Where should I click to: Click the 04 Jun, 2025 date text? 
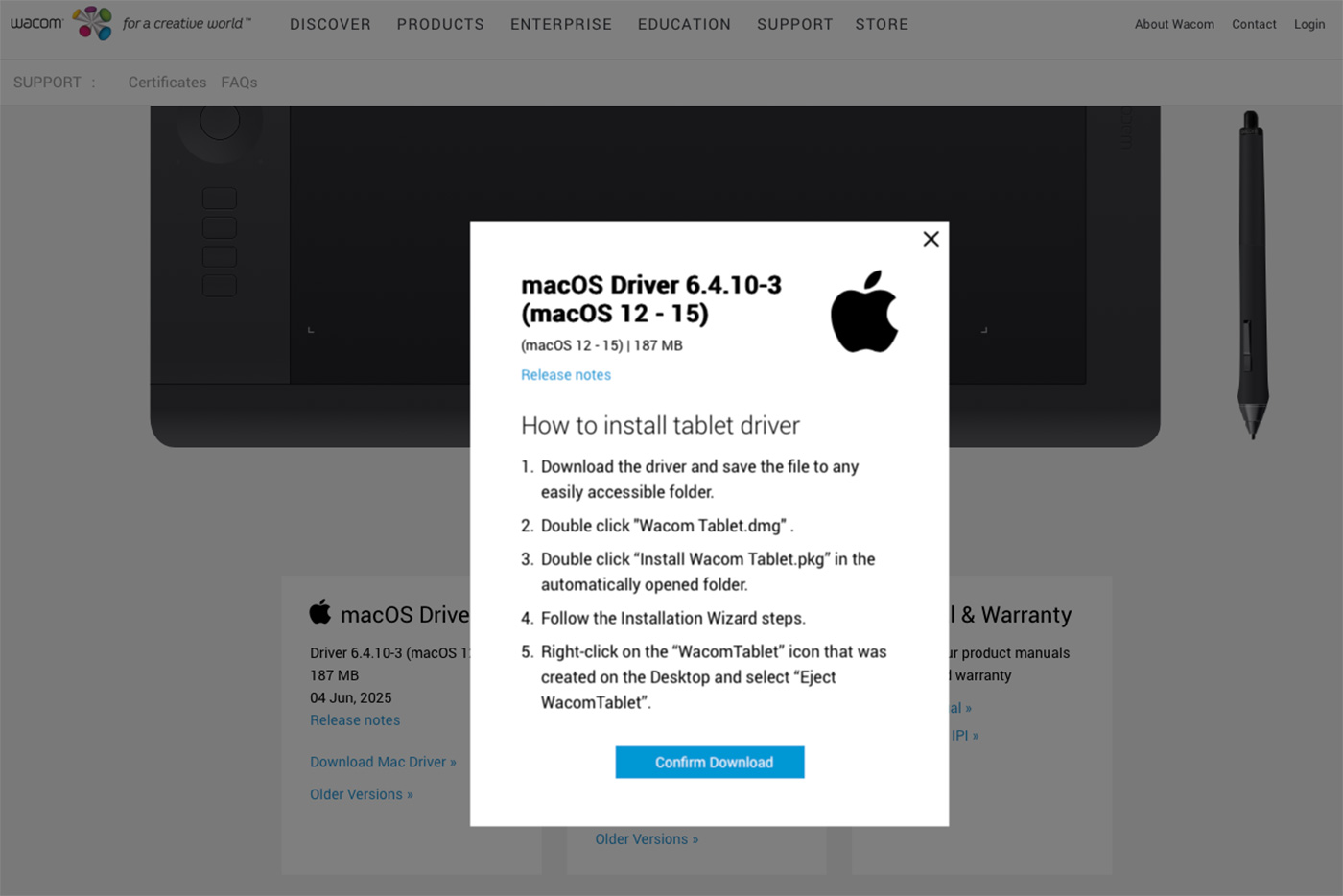(x=351, y=697)
